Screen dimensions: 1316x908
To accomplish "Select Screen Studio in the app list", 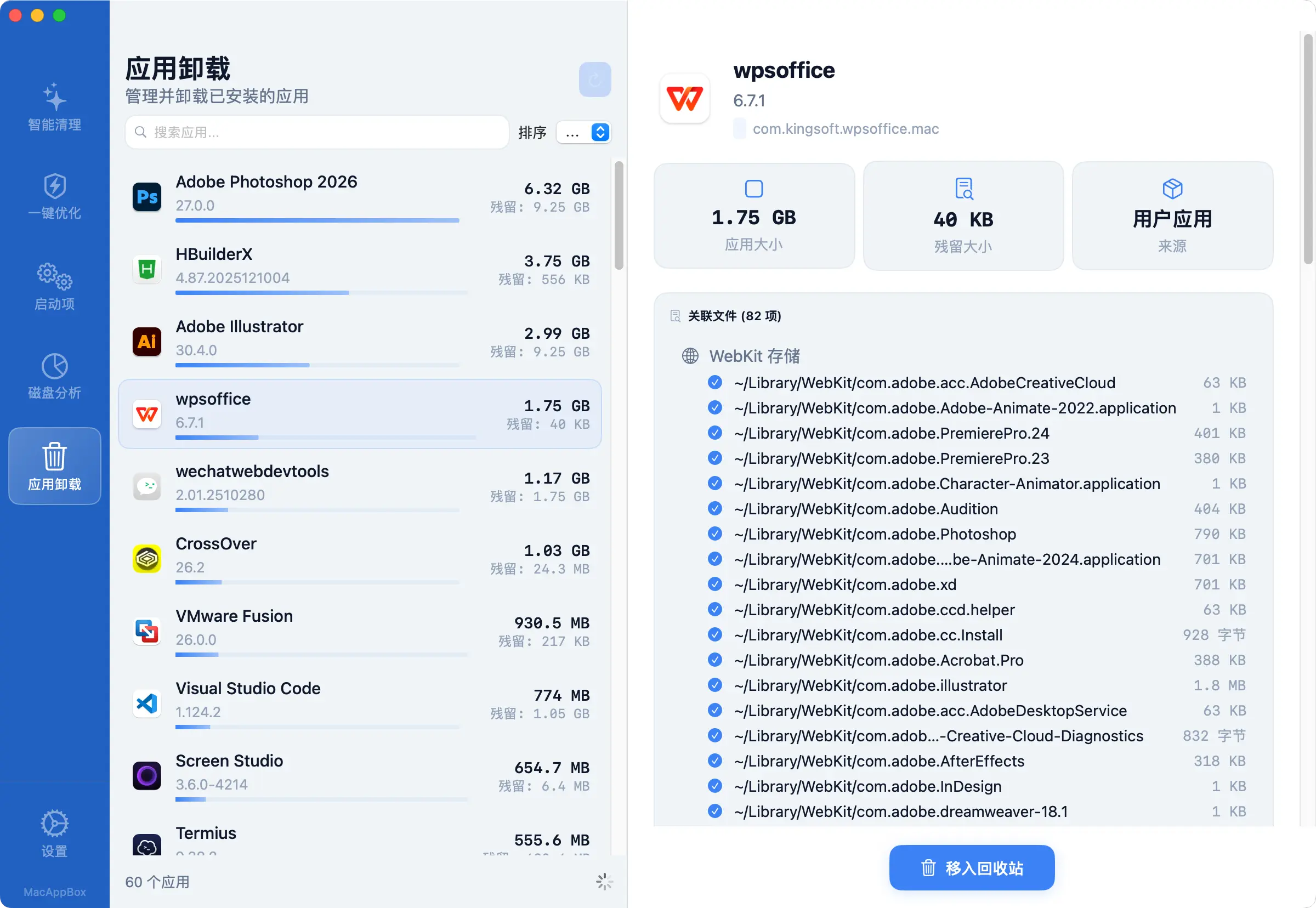I will 360,775.
